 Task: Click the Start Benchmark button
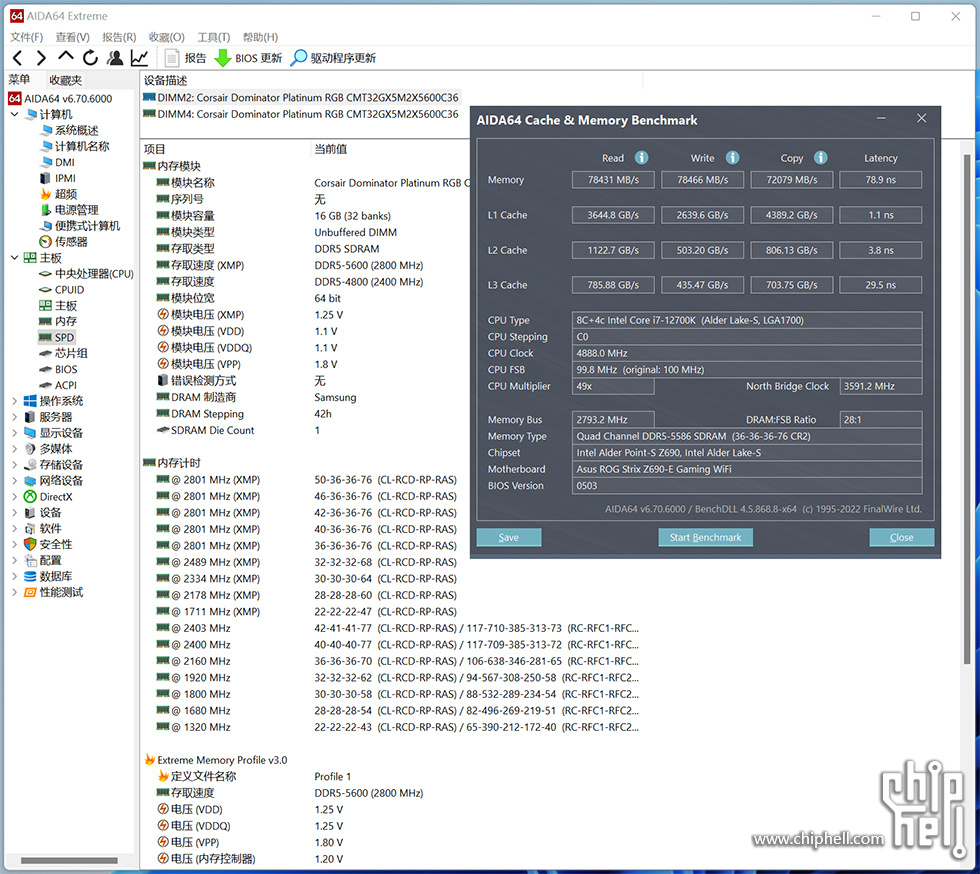(x=705, y=537)
